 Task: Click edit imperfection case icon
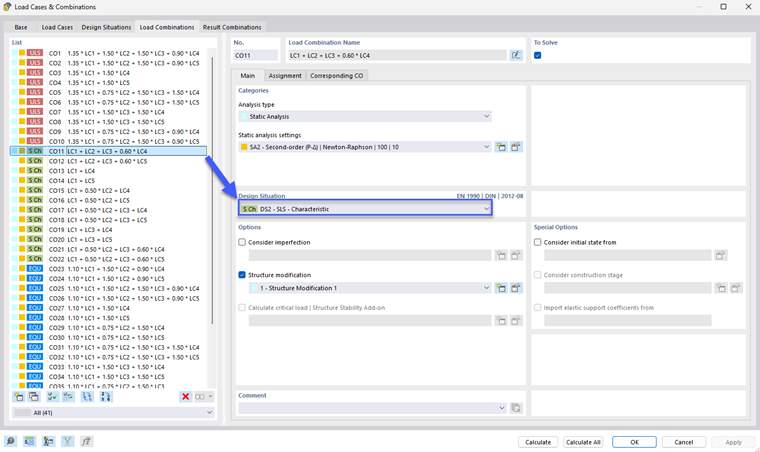516,255
